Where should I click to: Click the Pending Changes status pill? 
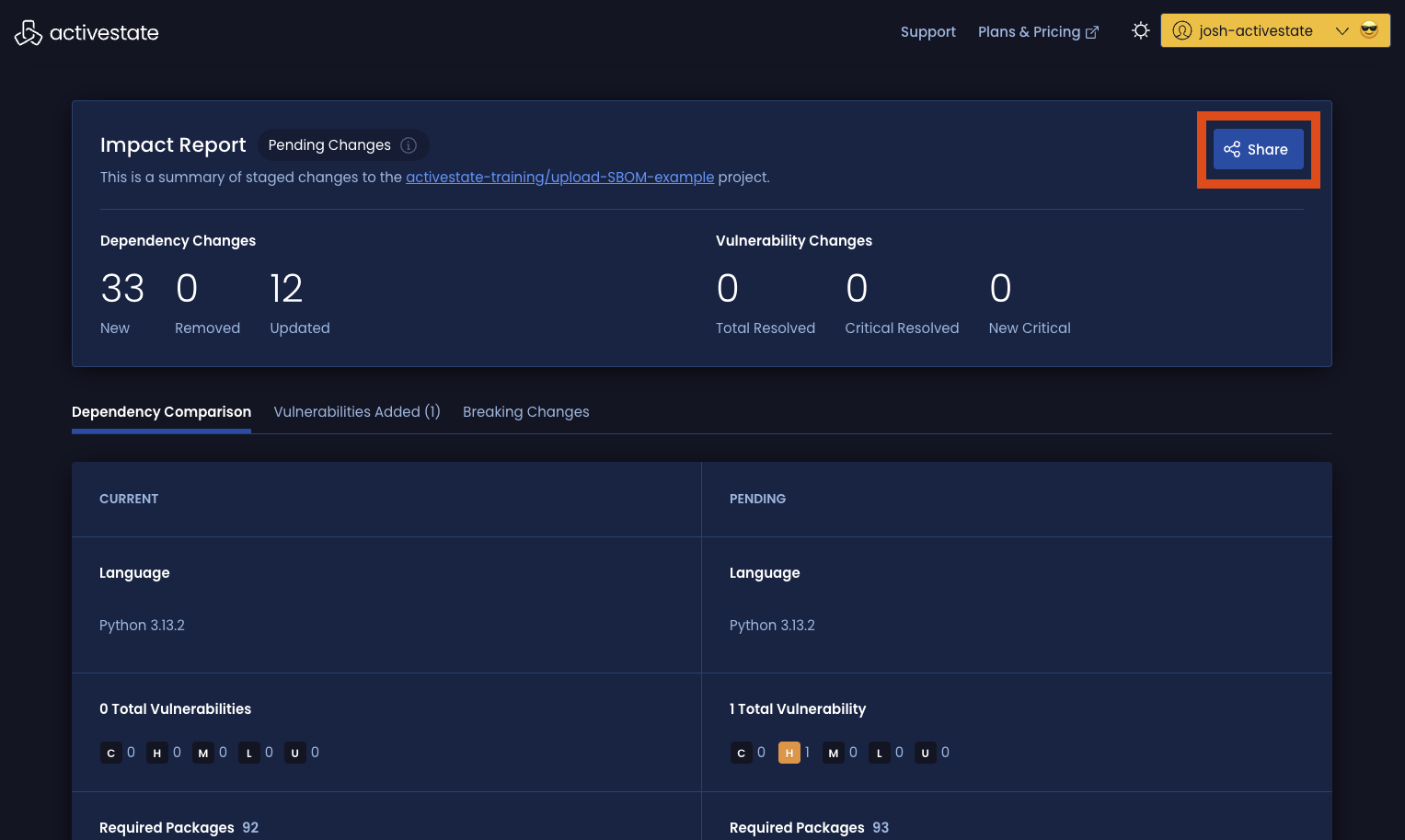(329, 145)
